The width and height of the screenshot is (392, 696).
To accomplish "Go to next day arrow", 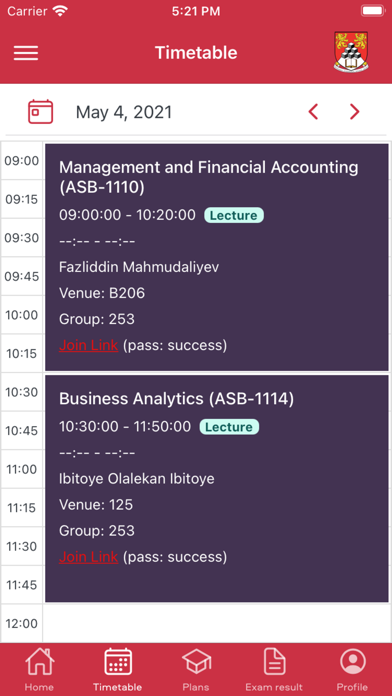I will tap(354, 111).
